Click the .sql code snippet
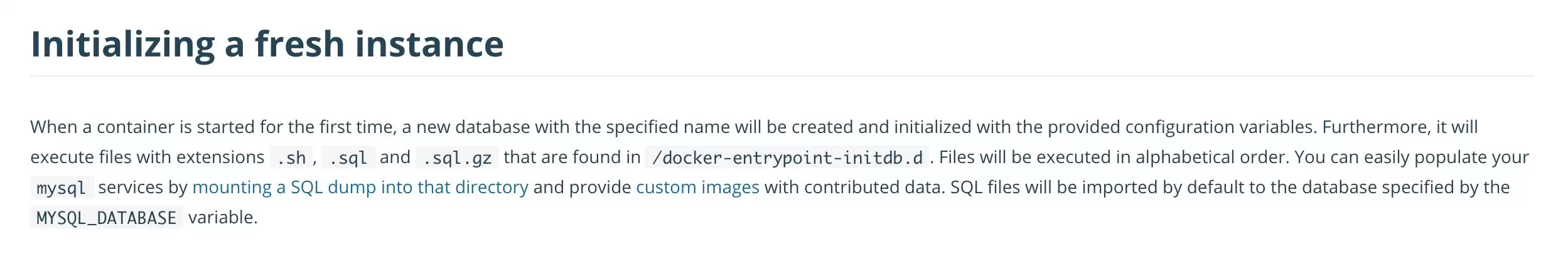Viewport: 1568px width, 261px height. coord(348,157)
